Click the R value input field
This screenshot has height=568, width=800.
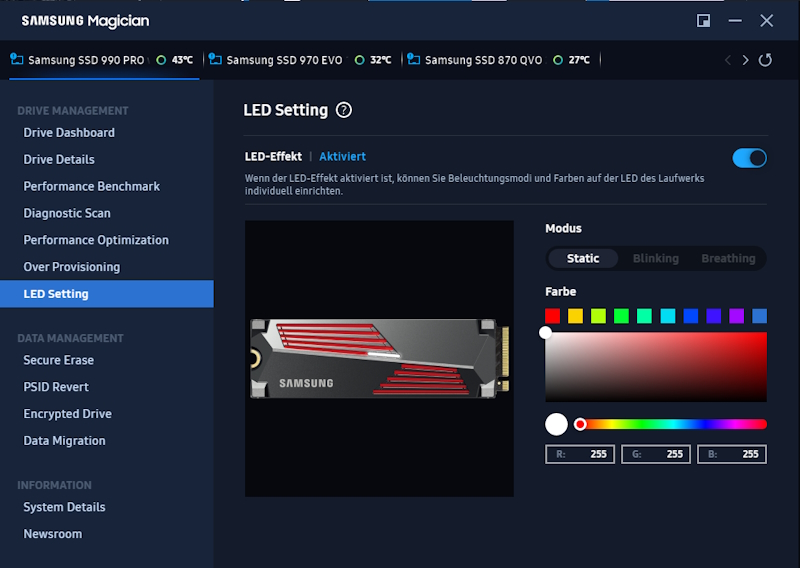pyautogui.click(x=580, y=454)
